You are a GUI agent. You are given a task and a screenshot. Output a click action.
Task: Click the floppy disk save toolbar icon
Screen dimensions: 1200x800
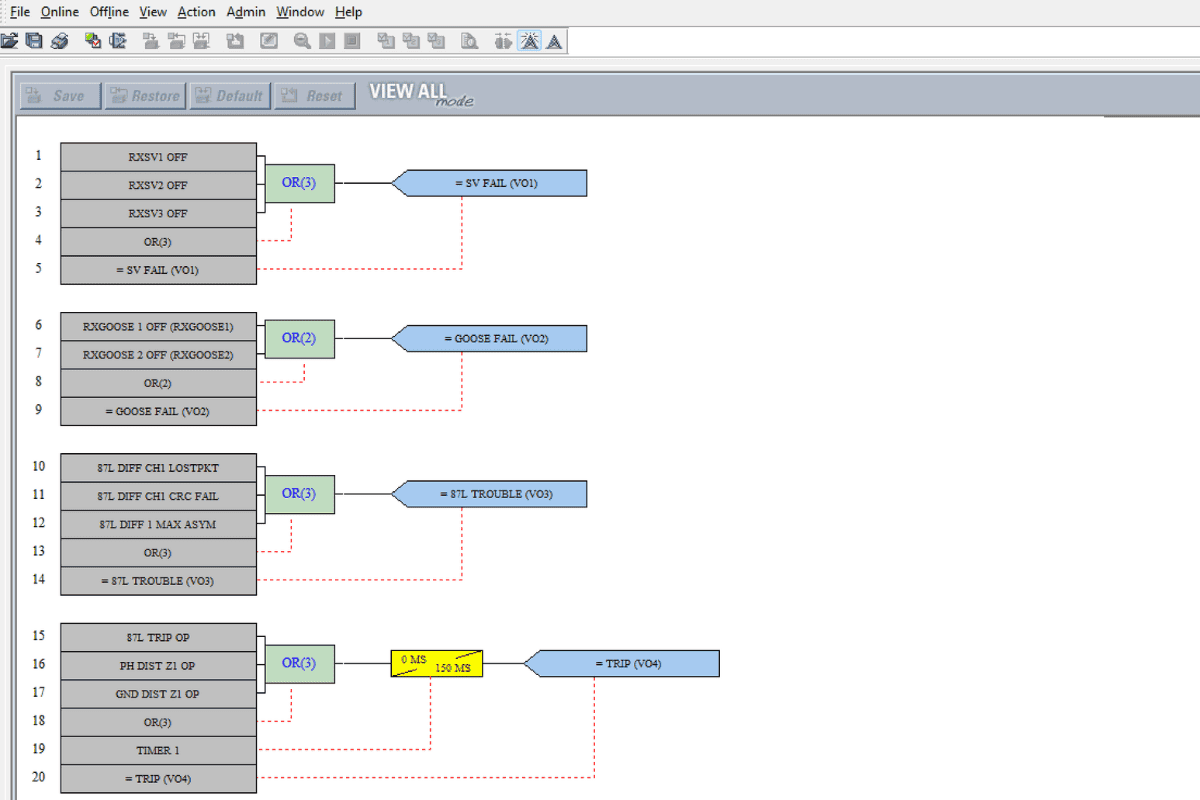point(34,41)
